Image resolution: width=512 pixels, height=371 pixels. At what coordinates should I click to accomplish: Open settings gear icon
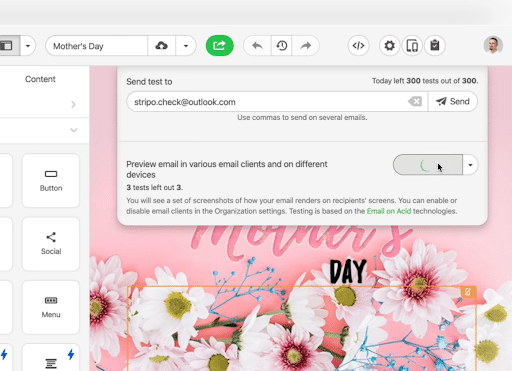pos(389,45)
